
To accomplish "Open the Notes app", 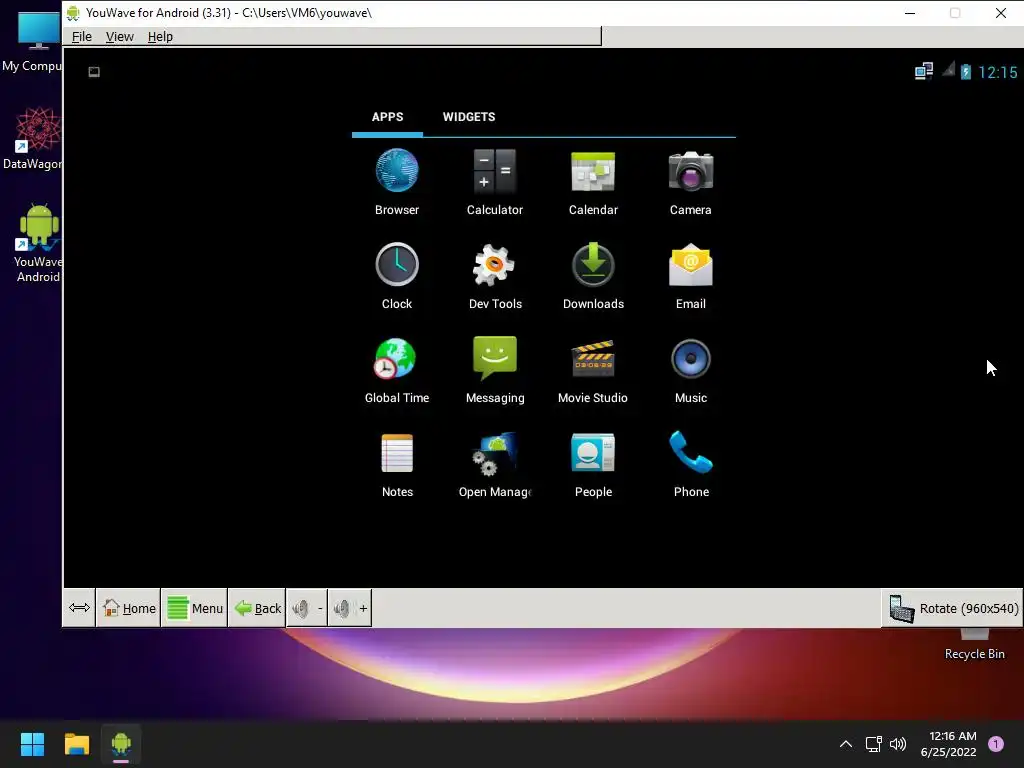I will [397, 464].
